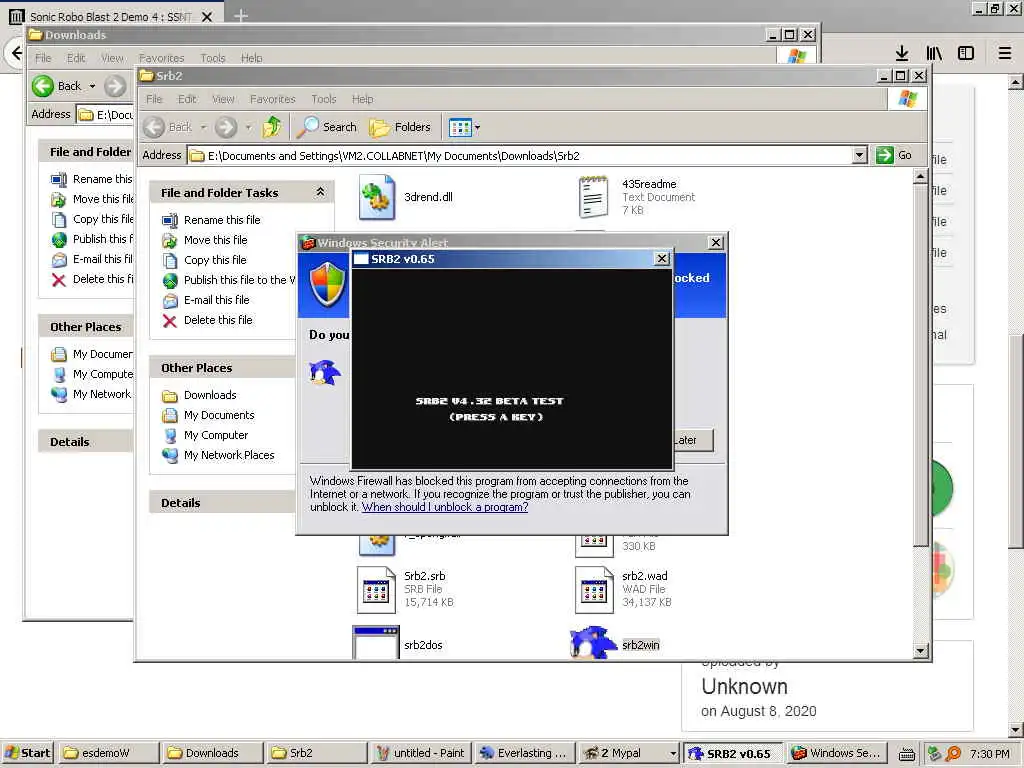Open Favorites menu in Downloads window
The image size is (1024, 768).
161,58
